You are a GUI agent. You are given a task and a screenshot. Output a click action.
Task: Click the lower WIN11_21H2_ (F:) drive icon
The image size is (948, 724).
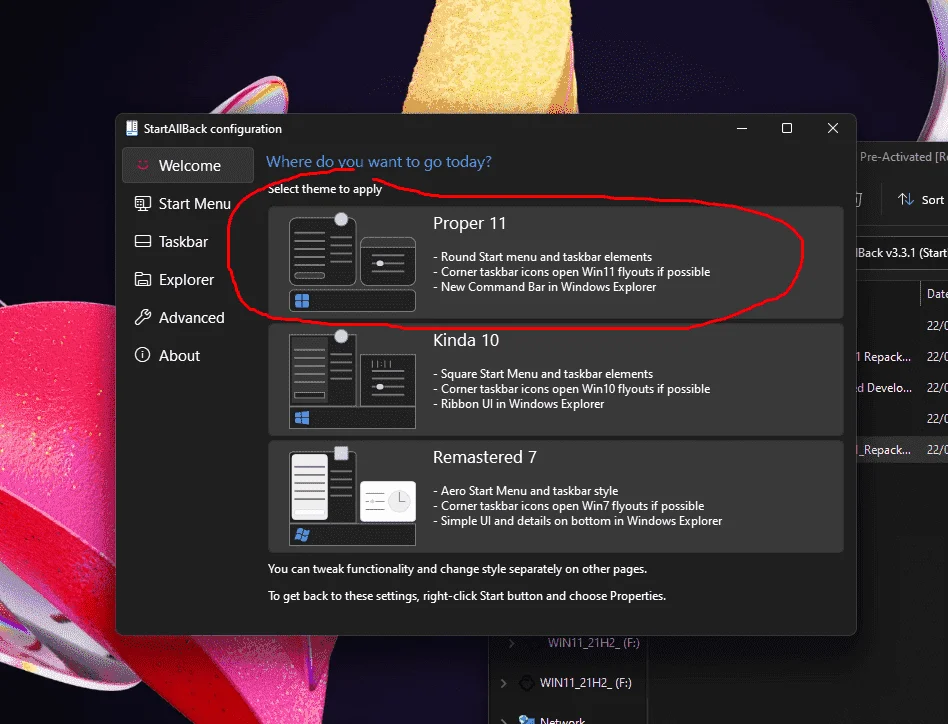pyautogui.click(x=527, y=683)
